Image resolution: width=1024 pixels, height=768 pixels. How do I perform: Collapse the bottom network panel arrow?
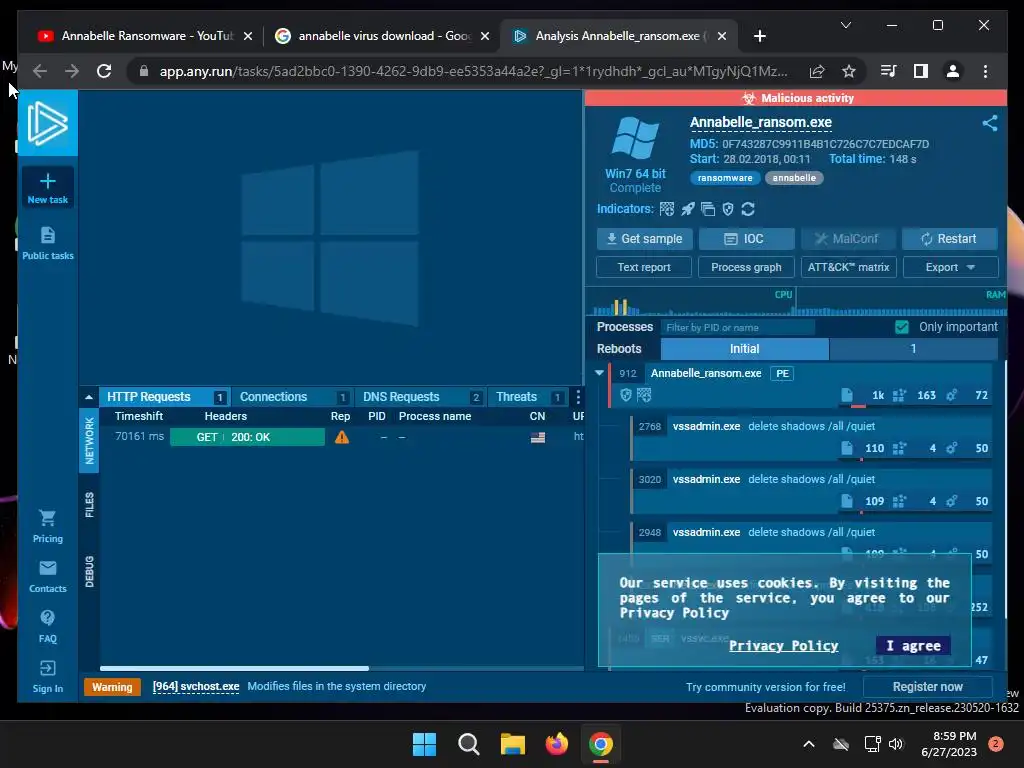pos(89,397)
